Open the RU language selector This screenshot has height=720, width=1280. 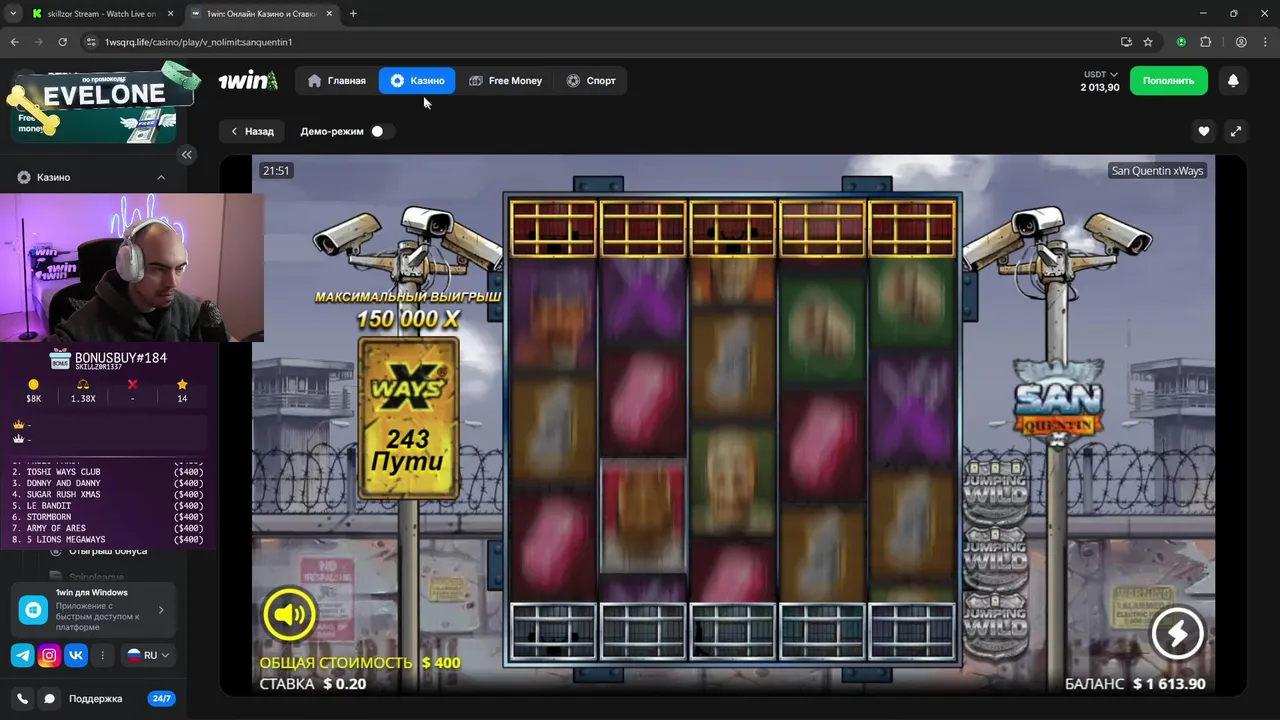click(149, 655)
